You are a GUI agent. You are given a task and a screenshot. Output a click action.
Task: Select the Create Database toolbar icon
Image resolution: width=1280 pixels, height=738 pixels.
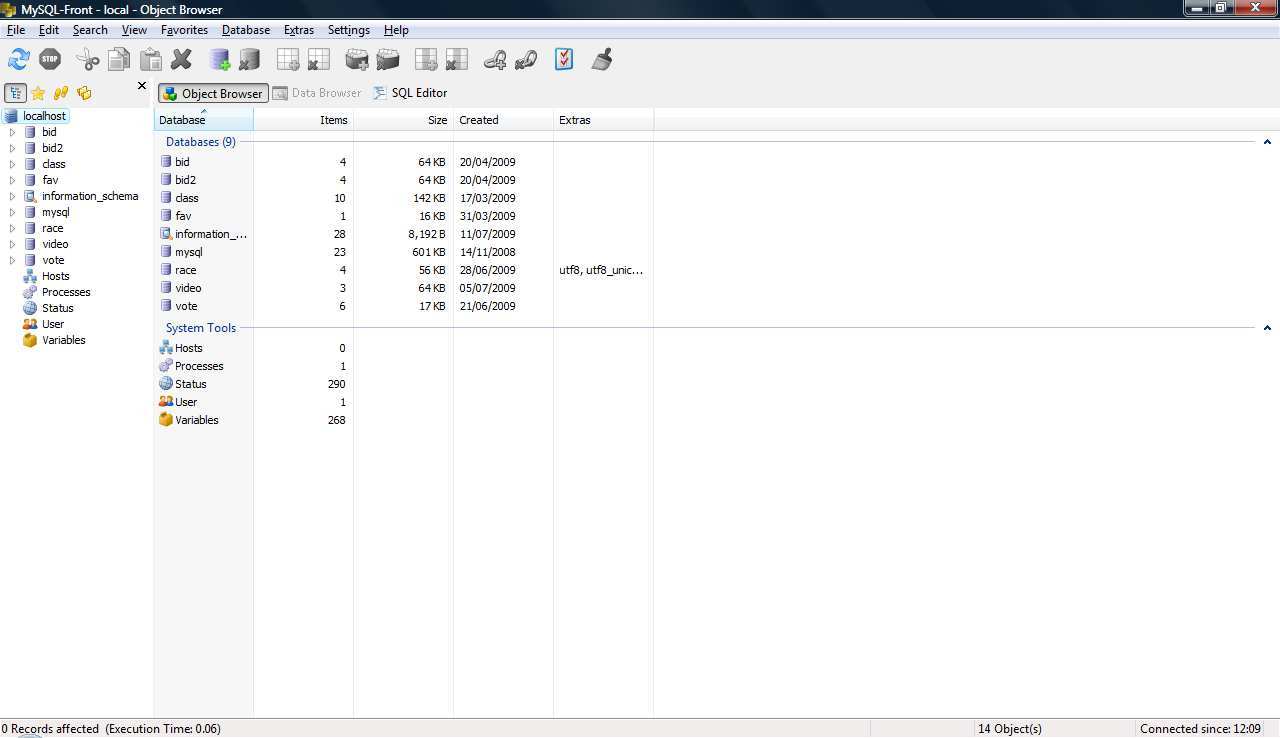[220, 60]
